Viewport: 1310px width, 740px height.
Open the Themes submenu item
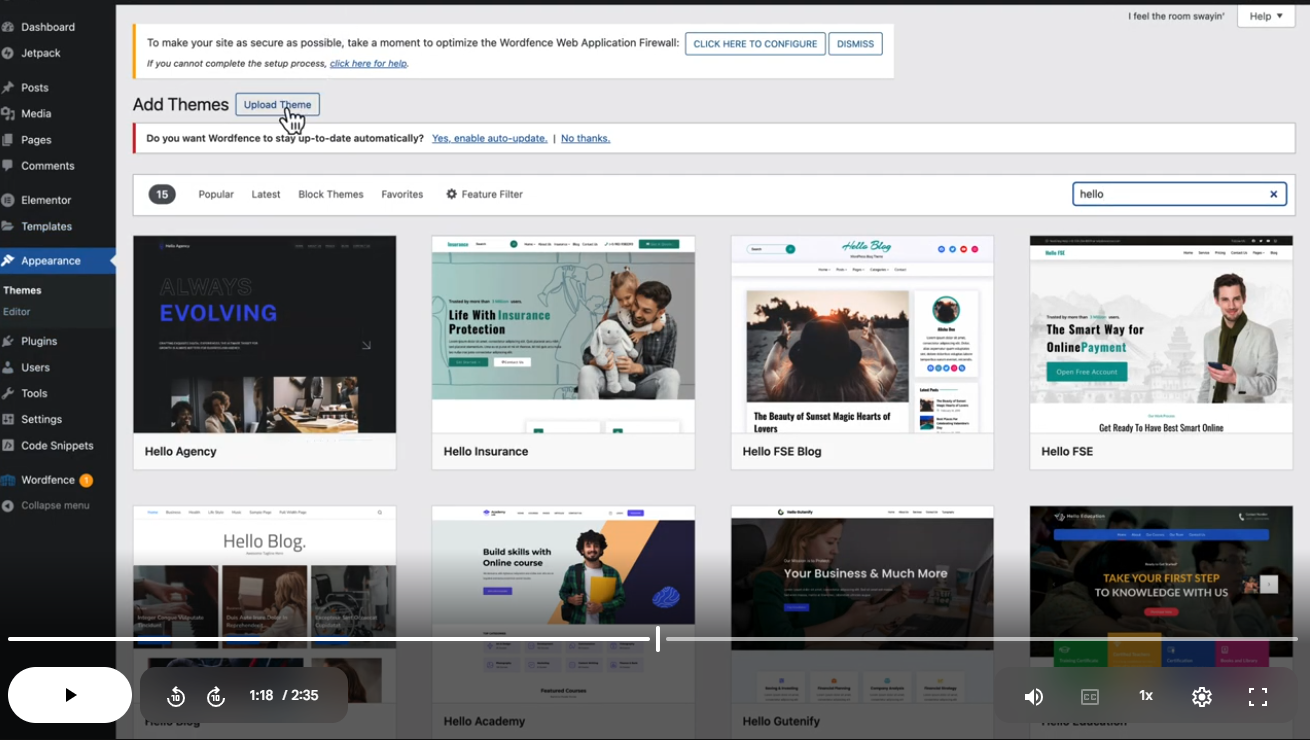pos(22,291)
